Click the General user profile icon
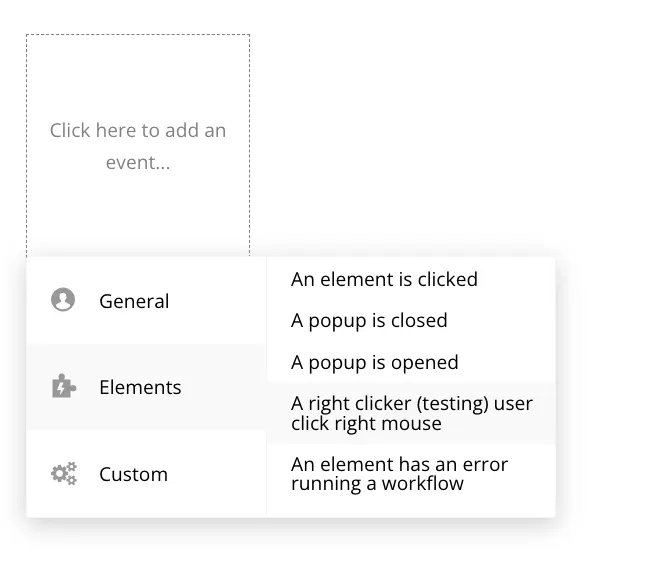The width and height of the screenshot is (650, 582). (x=63, y=300)
